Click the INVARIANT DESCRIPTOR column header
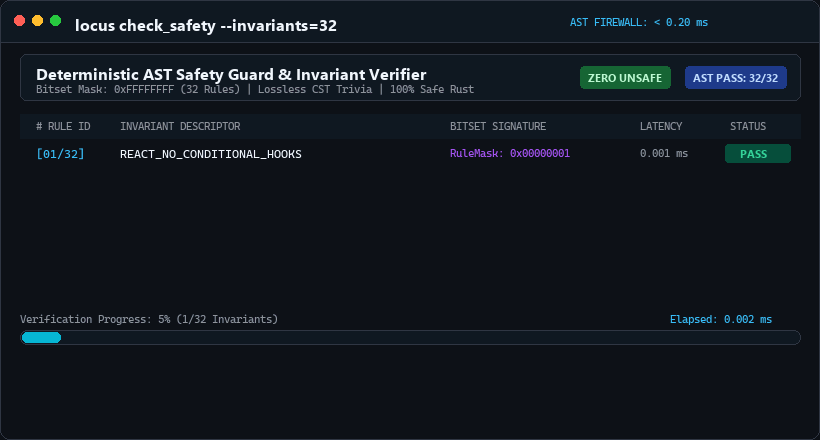The width and height of the screenshot is (820, 440). point(180,126)
